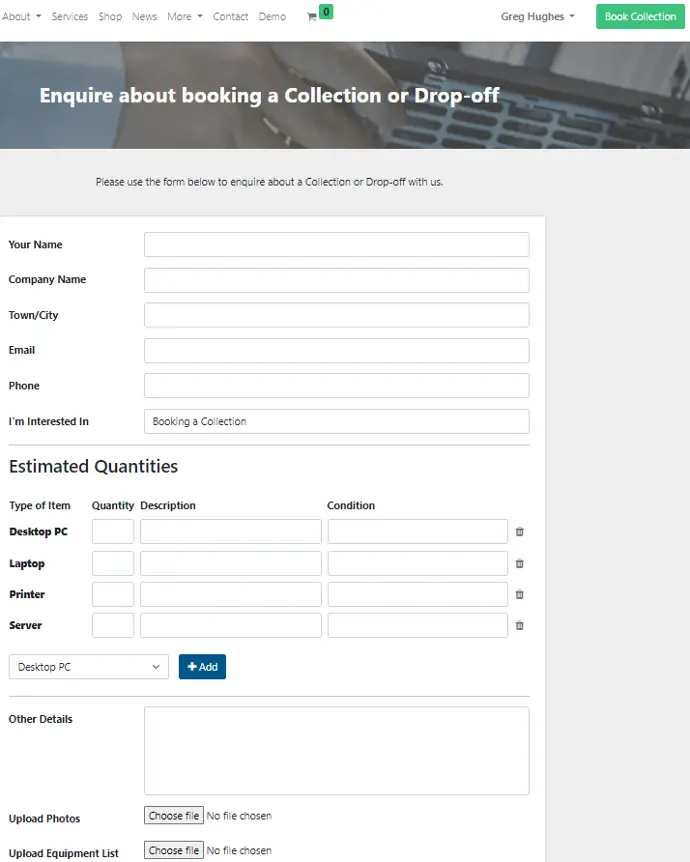
Task: Open the Desktop PC item type selector
Action: point(89,667)
